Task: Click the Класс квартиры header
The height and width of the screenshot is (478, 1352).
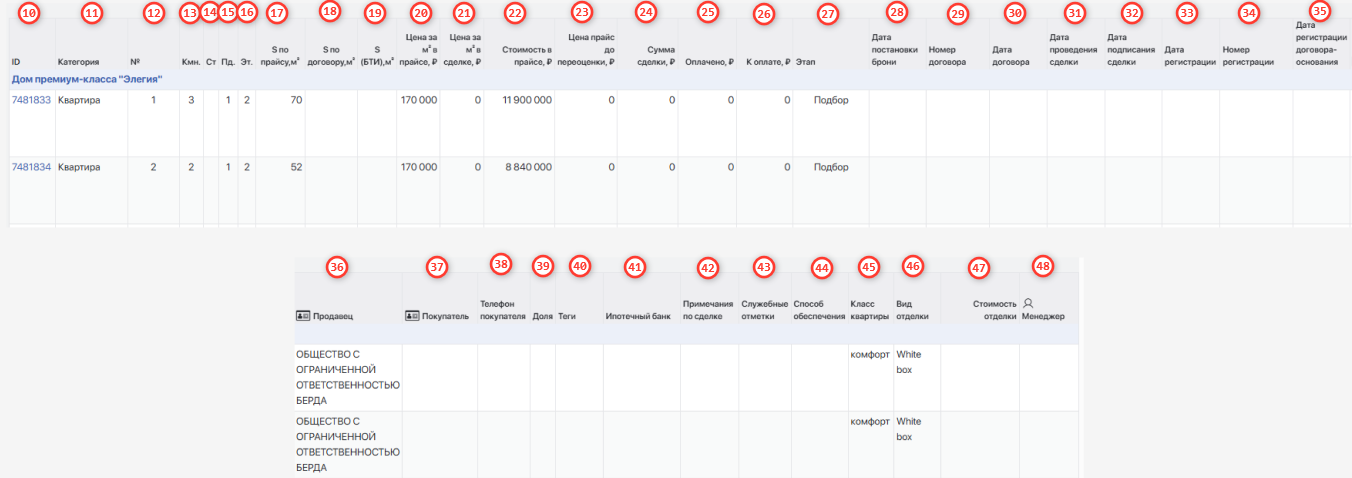Action: coord(869,309)
